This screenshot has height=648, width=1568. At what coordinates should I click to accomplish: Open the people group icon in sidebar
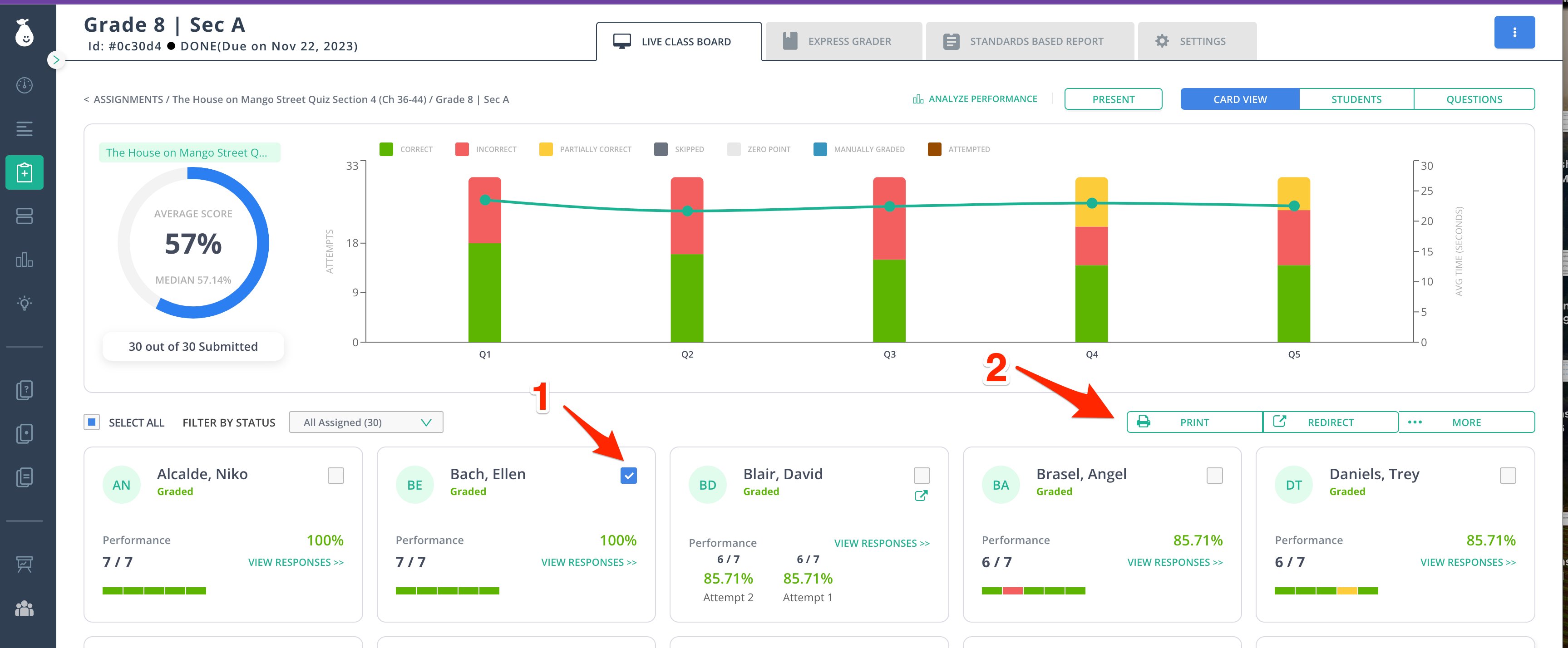25,609
